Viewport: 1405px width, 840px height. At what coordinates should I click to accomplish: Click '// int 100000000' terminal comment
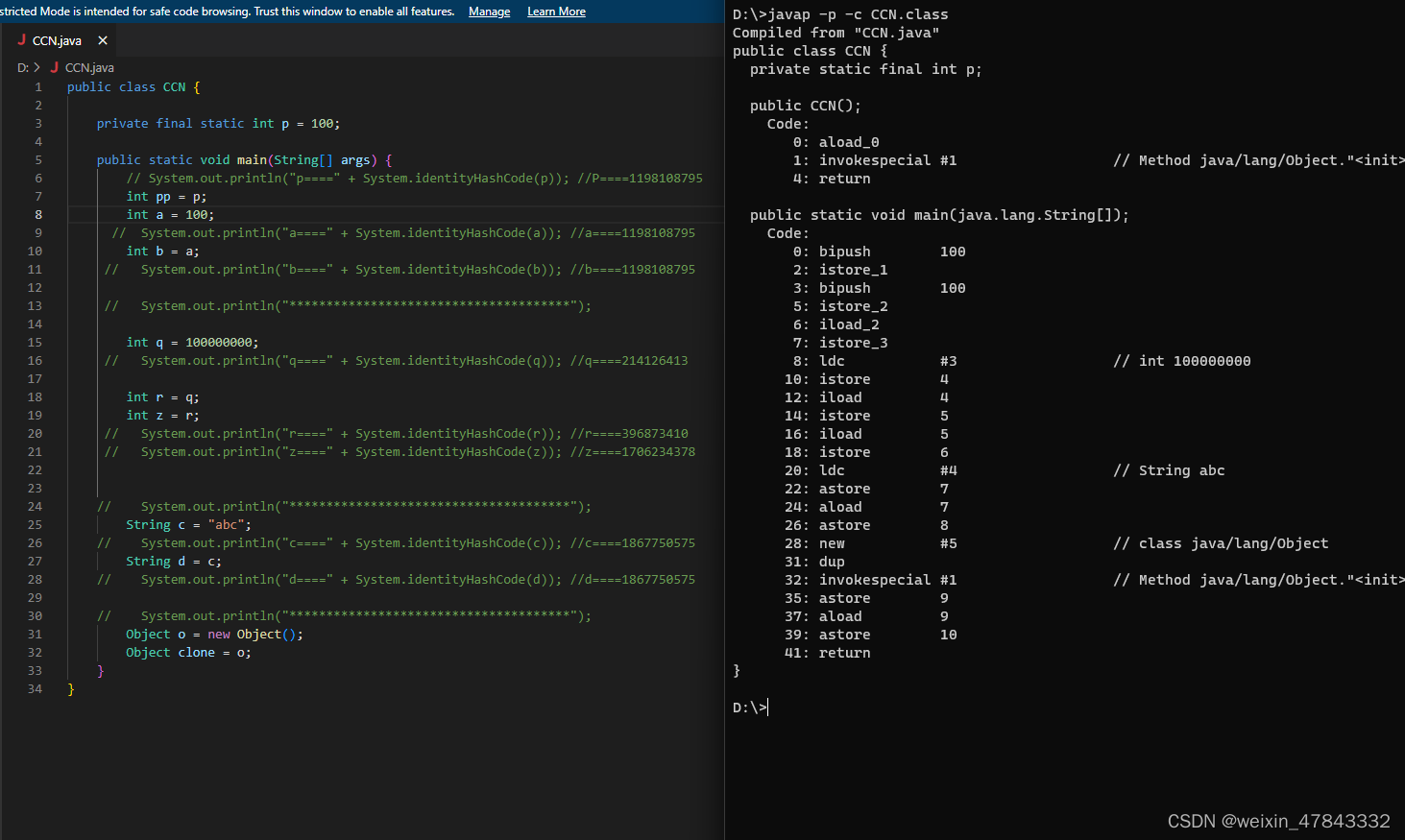[1182, 361]
